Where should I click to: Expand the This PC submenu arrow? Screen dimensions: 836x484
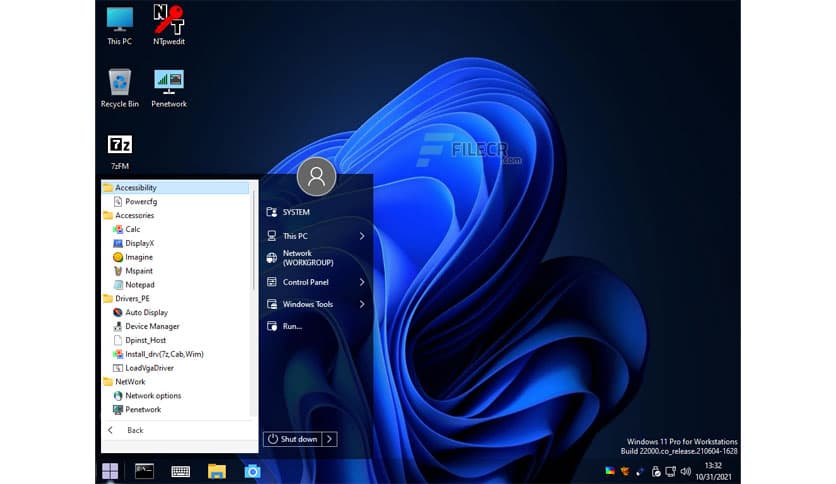pos(362,236)
